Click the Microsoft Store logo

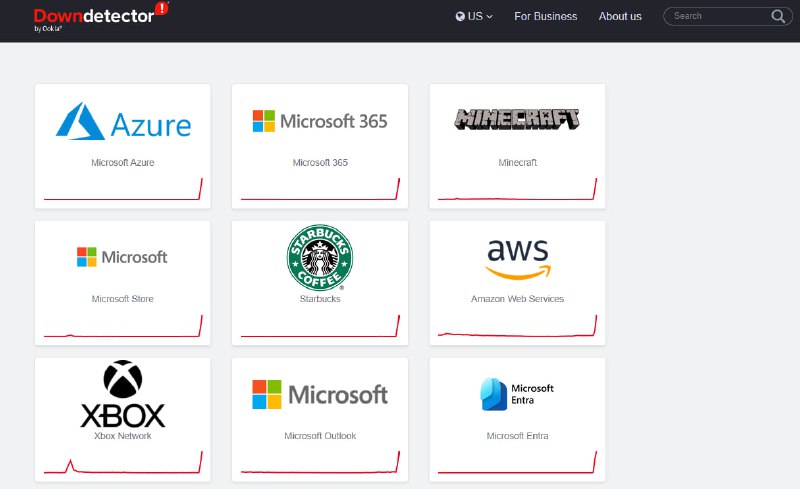(122, 257)
